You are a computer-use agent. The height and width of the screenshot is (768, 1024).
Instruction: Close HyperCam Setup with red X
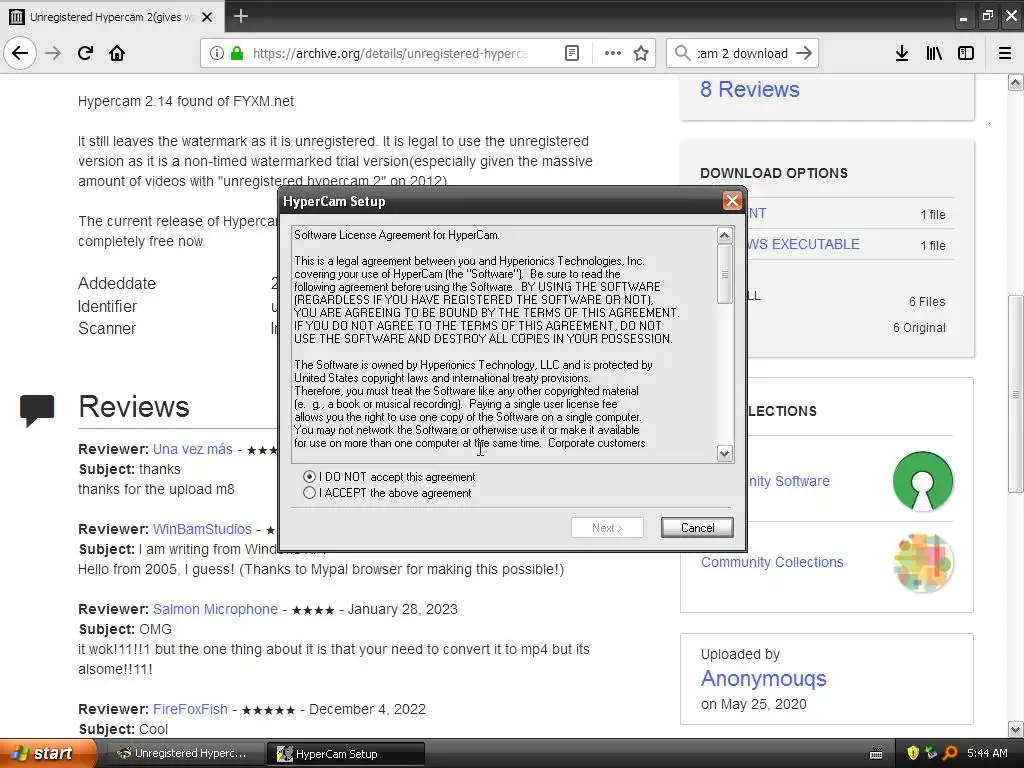click(732, 200)
